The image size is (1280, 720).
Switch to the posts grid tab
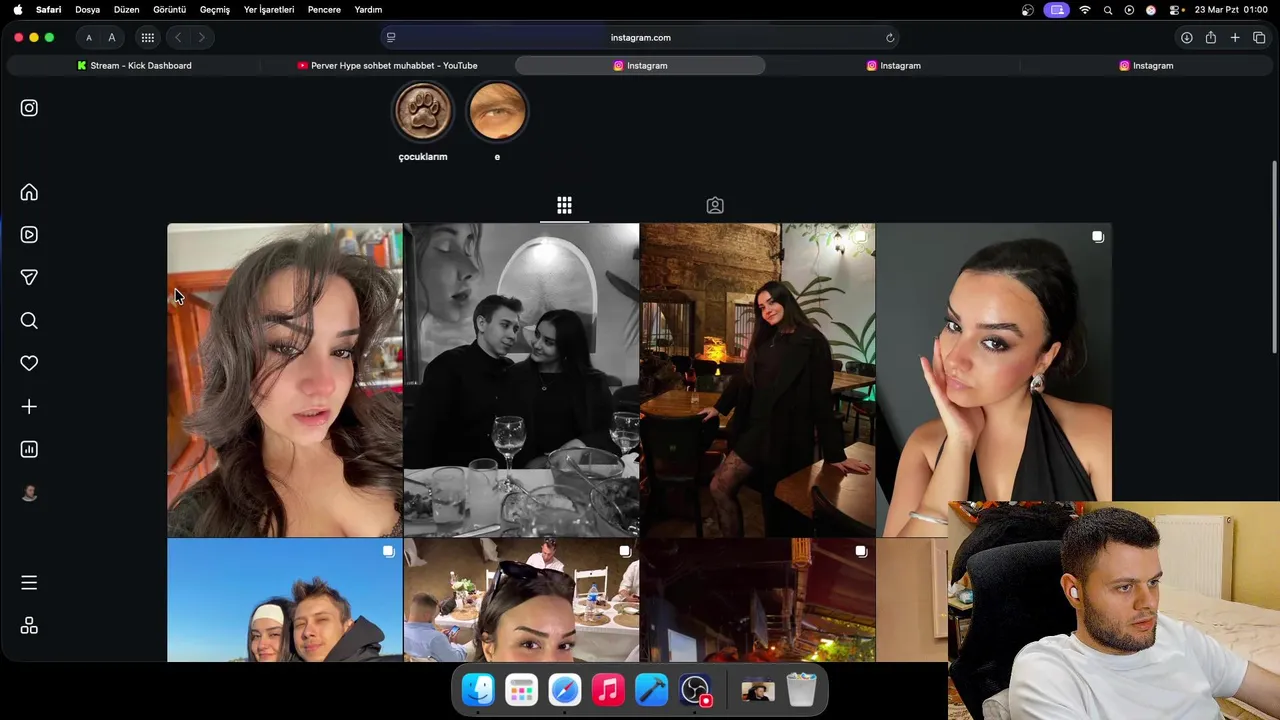[564, 205]
